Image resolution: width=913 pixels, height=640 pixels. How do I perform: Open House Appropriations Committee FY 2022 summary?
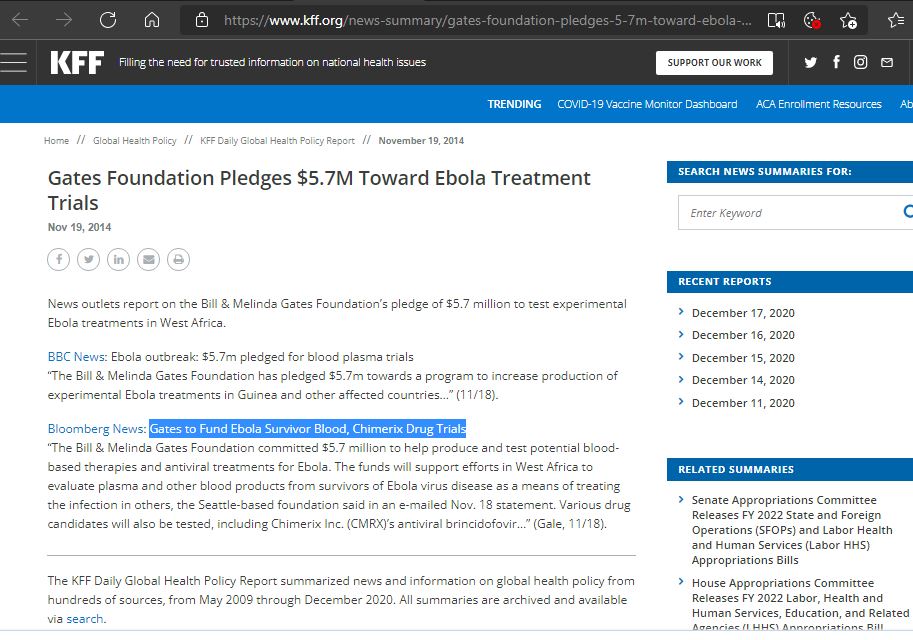click(800, 603)
